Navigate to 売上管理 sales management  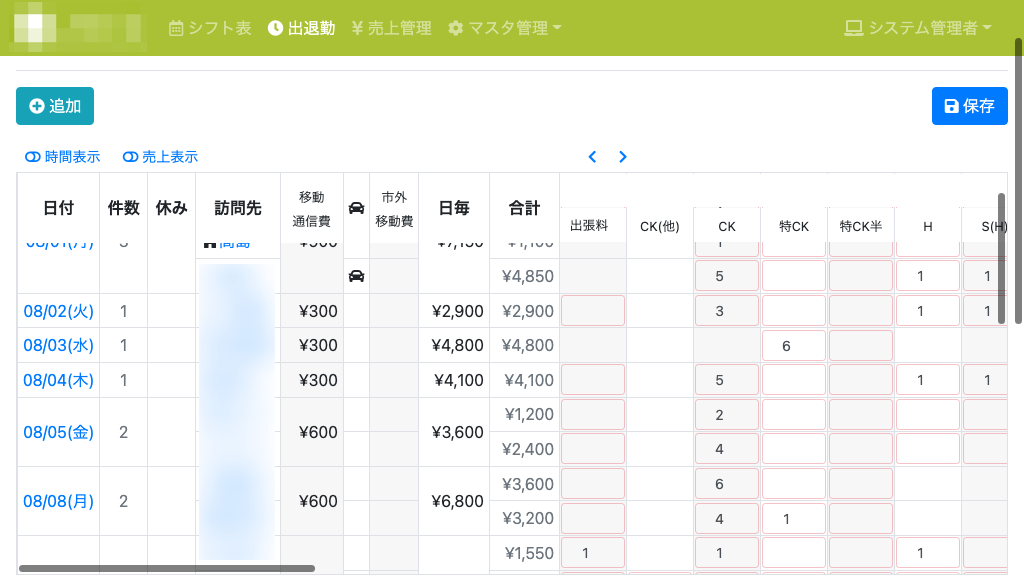[391, 28]
